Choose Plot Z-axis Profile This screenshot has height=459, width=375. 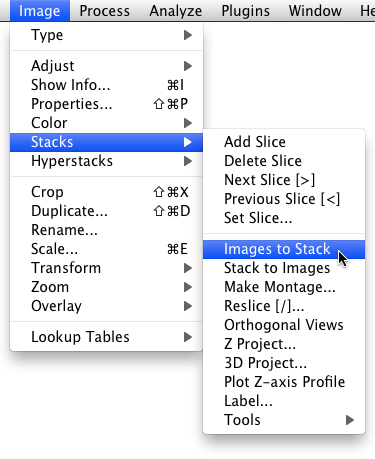click(x=284, y=382)
